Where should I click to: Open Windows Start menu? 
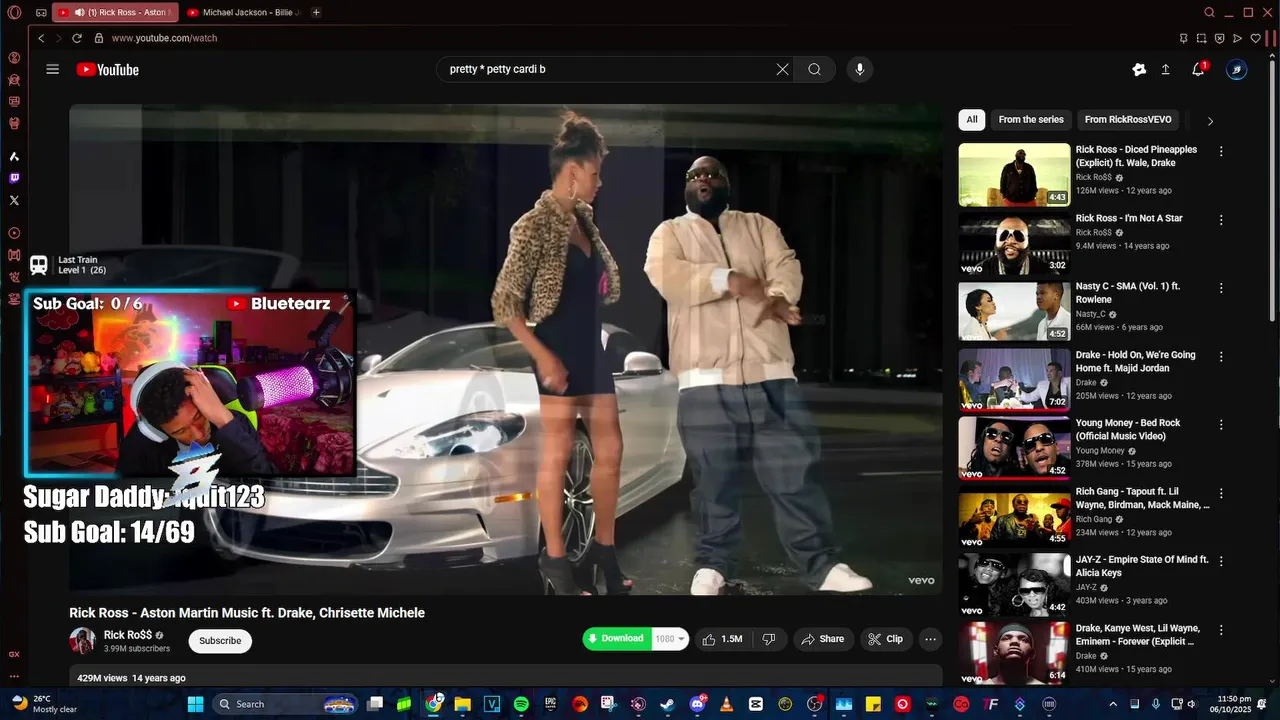click(195, 704)
